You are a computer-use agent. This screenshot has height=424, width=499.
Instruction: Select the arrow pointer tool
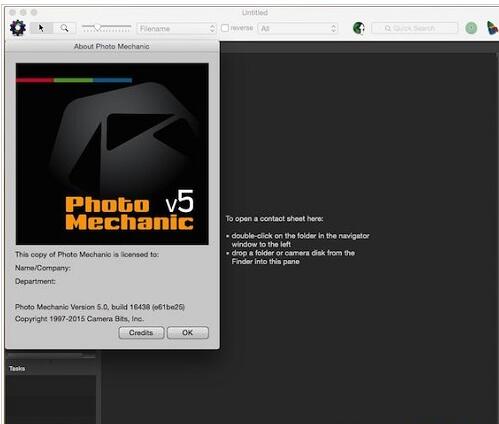[41, 28]
